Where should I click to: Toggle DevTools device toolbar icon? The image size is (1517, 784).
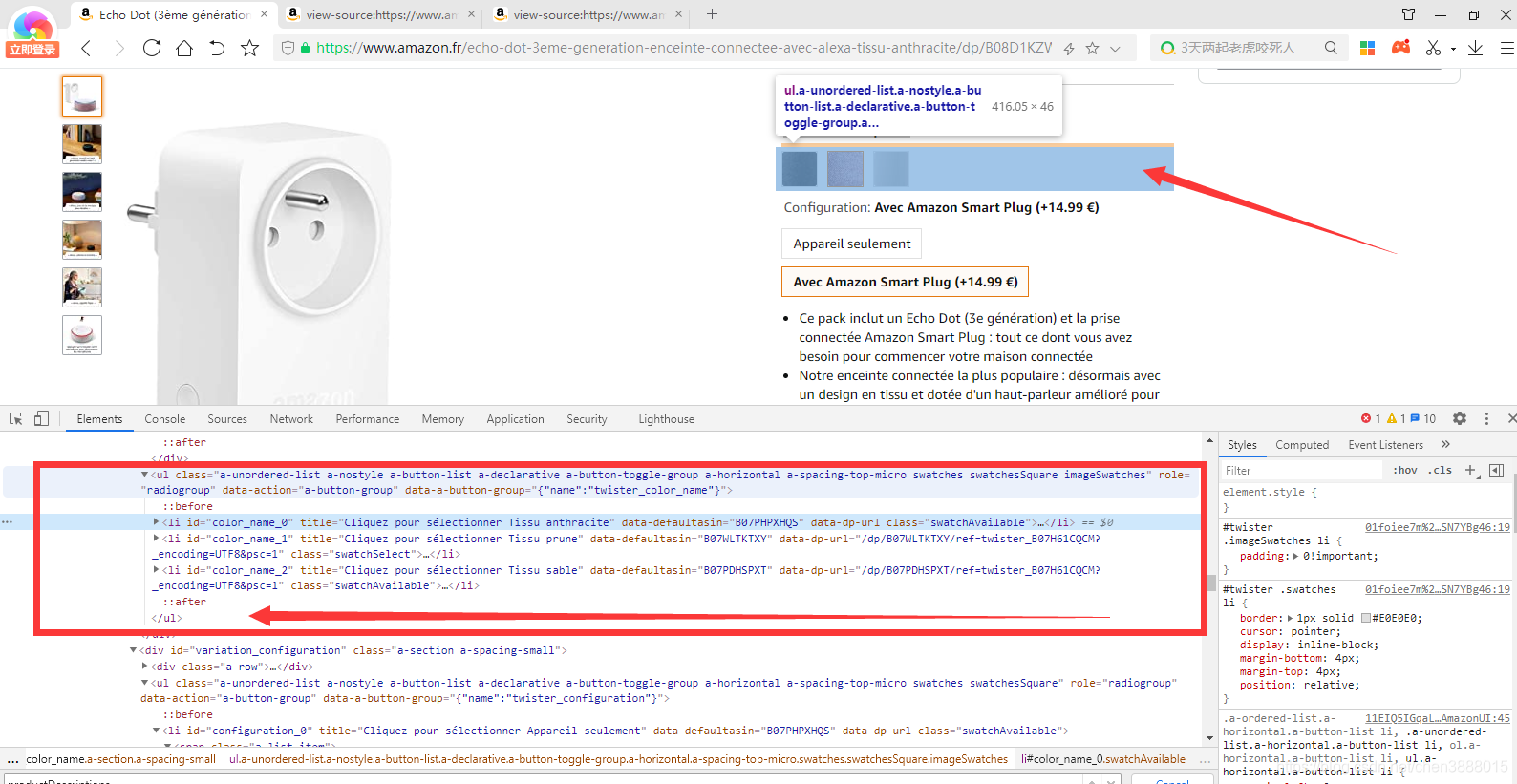click(x=41, y=418)
